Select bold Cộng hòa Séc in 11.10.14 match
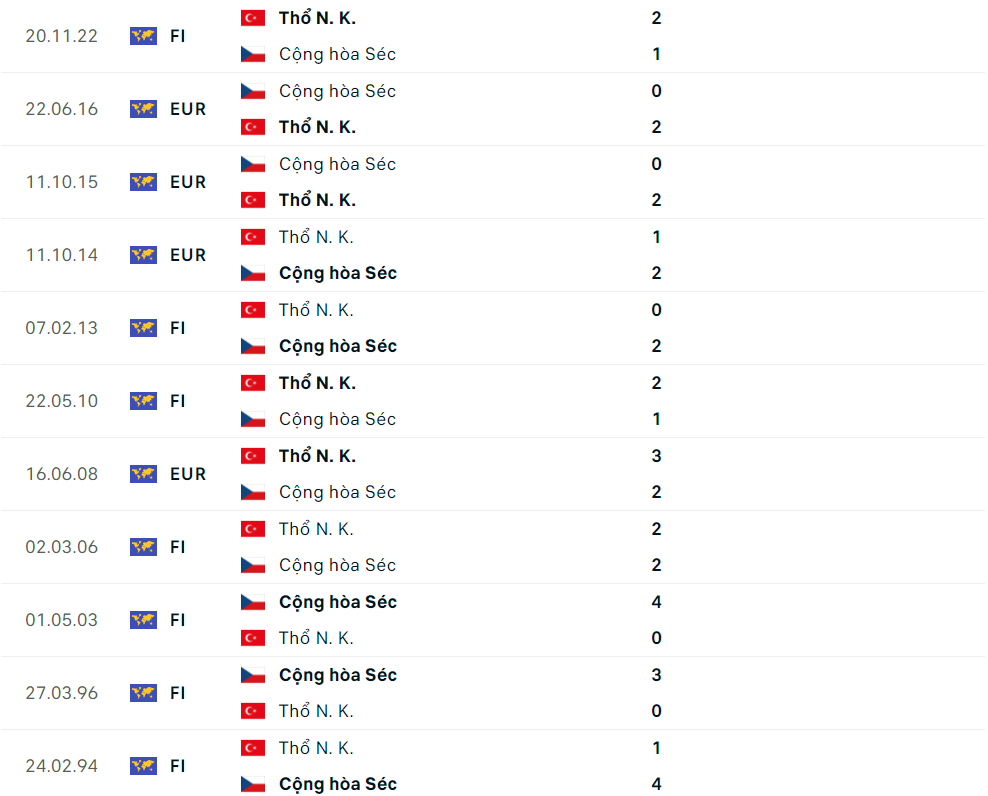This screenshot has height=796, width=988. [338, 273]
